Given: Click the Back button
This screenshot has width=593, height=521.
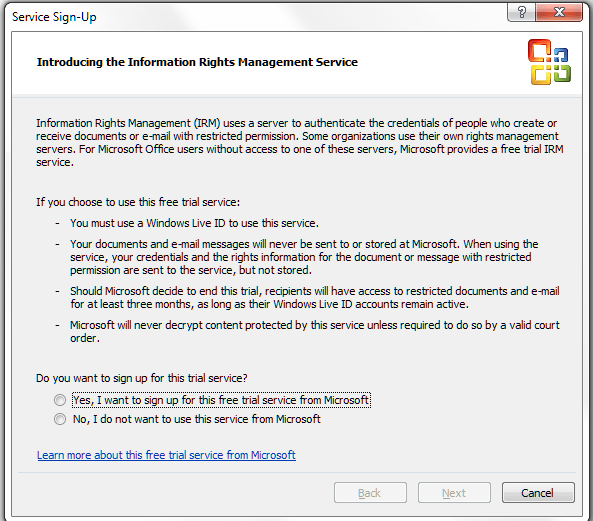Looking at the screenshot, I should (370, 493).
